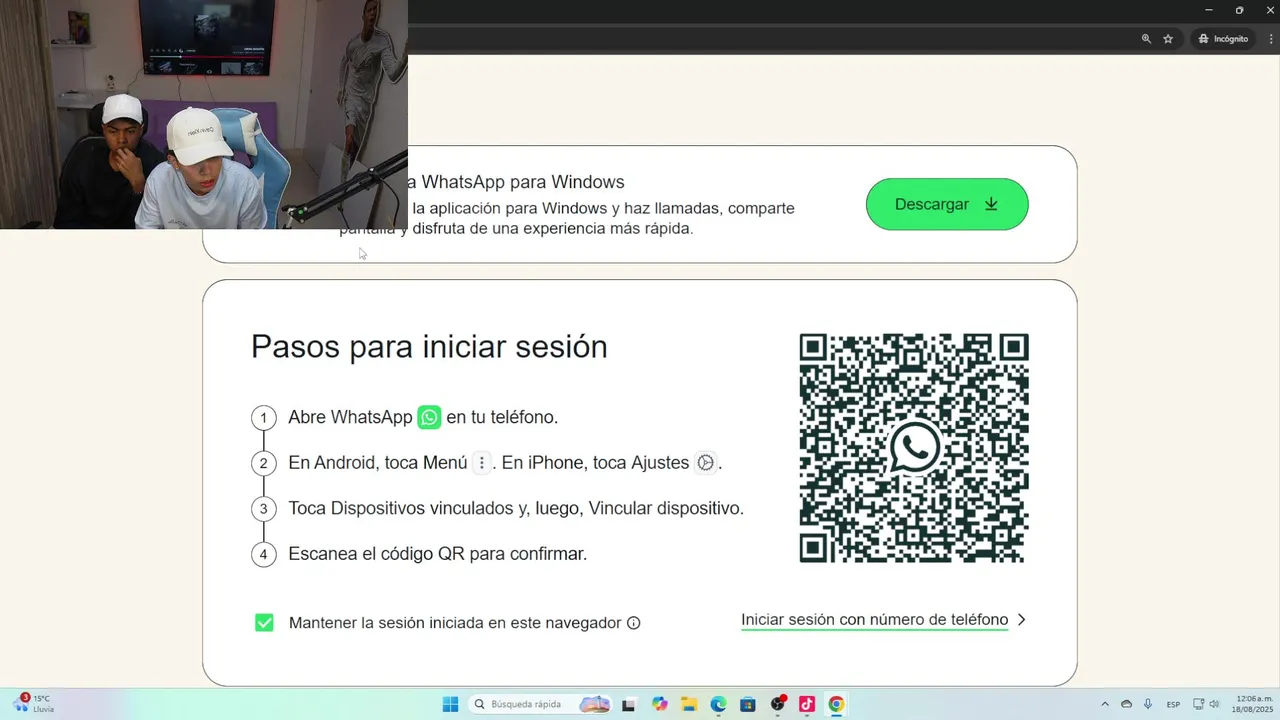
Task: Bookmark this page with the star icon
Action: coord(1168,39)
